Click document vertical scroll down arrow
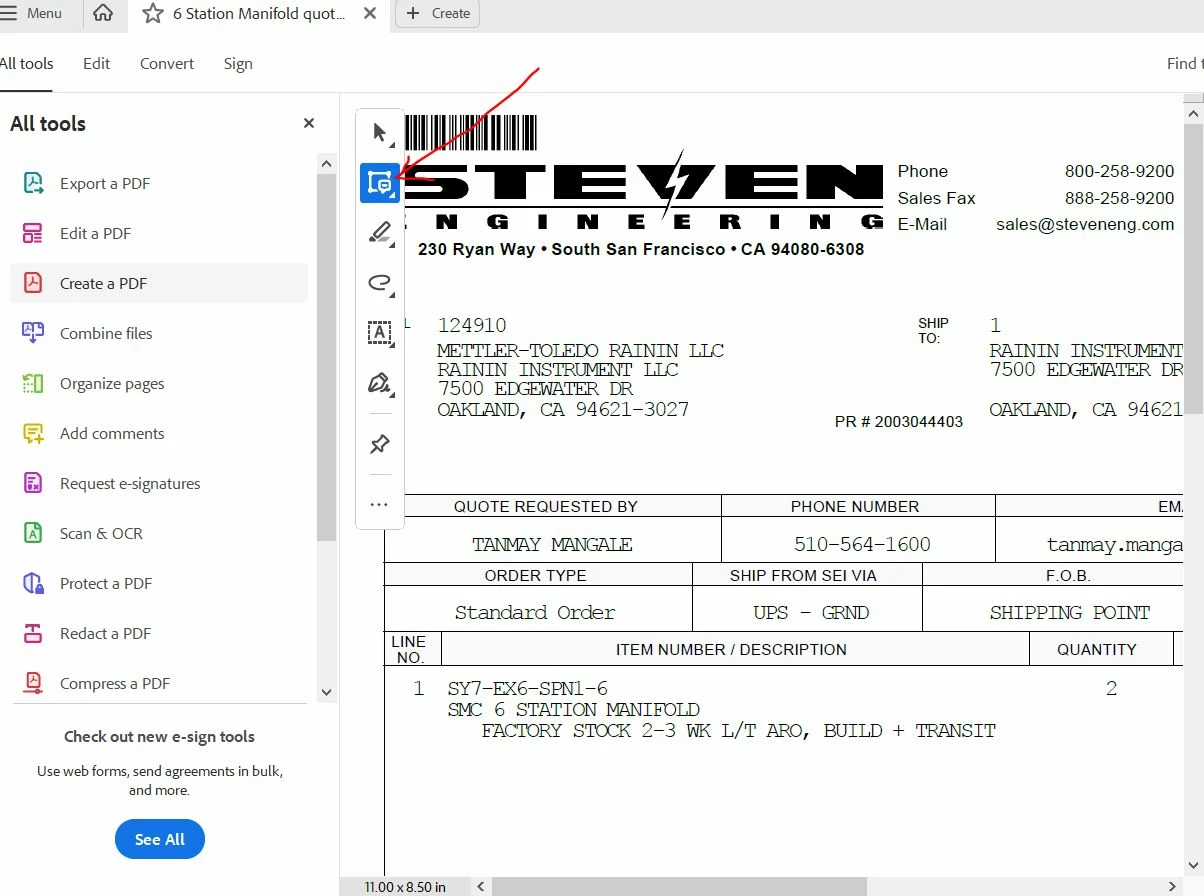1204x896 pixels. point(1194,865)
